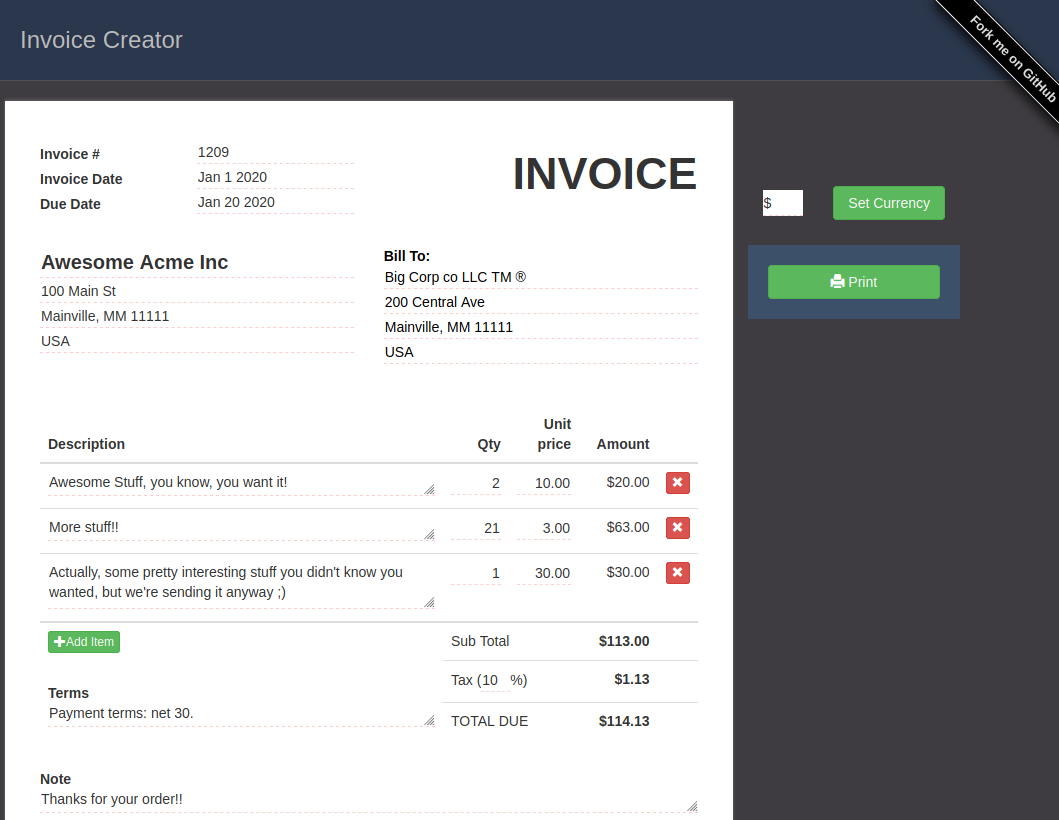This screenshot has width=1059, height=820.
Task: Click the Print button
Action: pos(854,282)
